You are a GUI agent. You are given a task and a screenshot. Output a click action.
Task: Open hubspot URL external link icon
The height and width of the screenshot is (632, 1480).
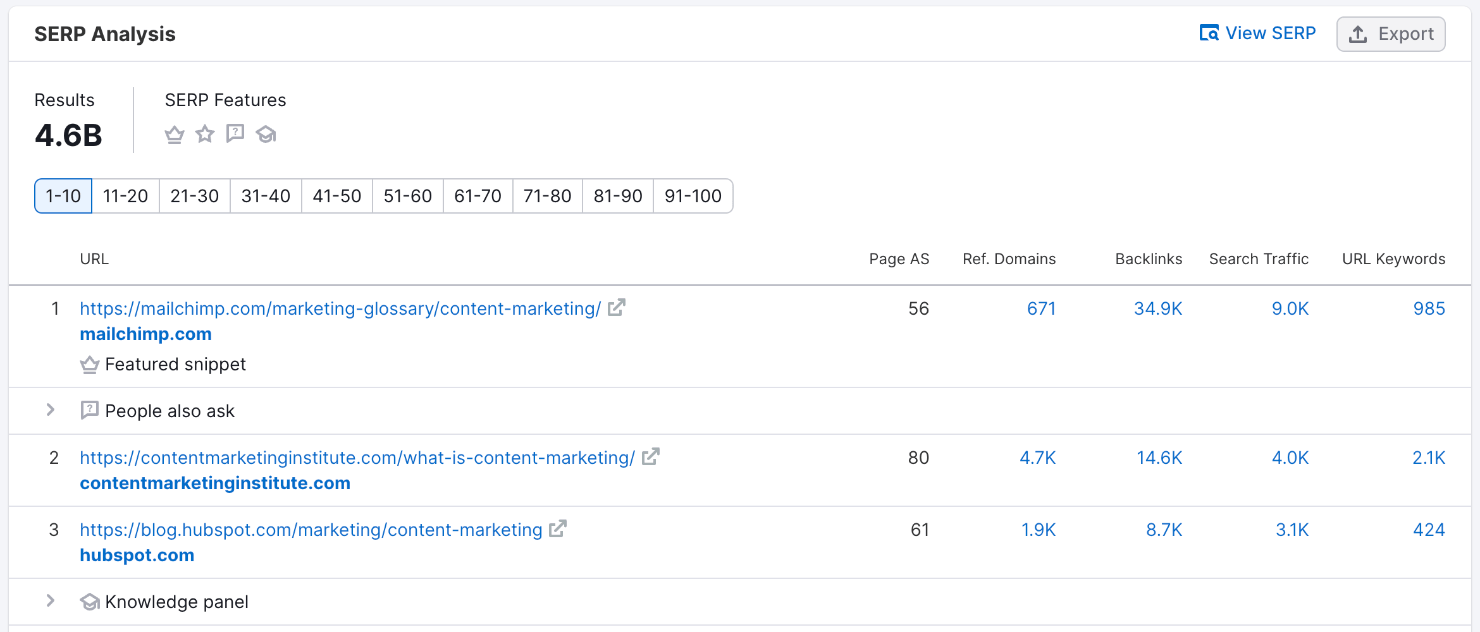[558, 529]
